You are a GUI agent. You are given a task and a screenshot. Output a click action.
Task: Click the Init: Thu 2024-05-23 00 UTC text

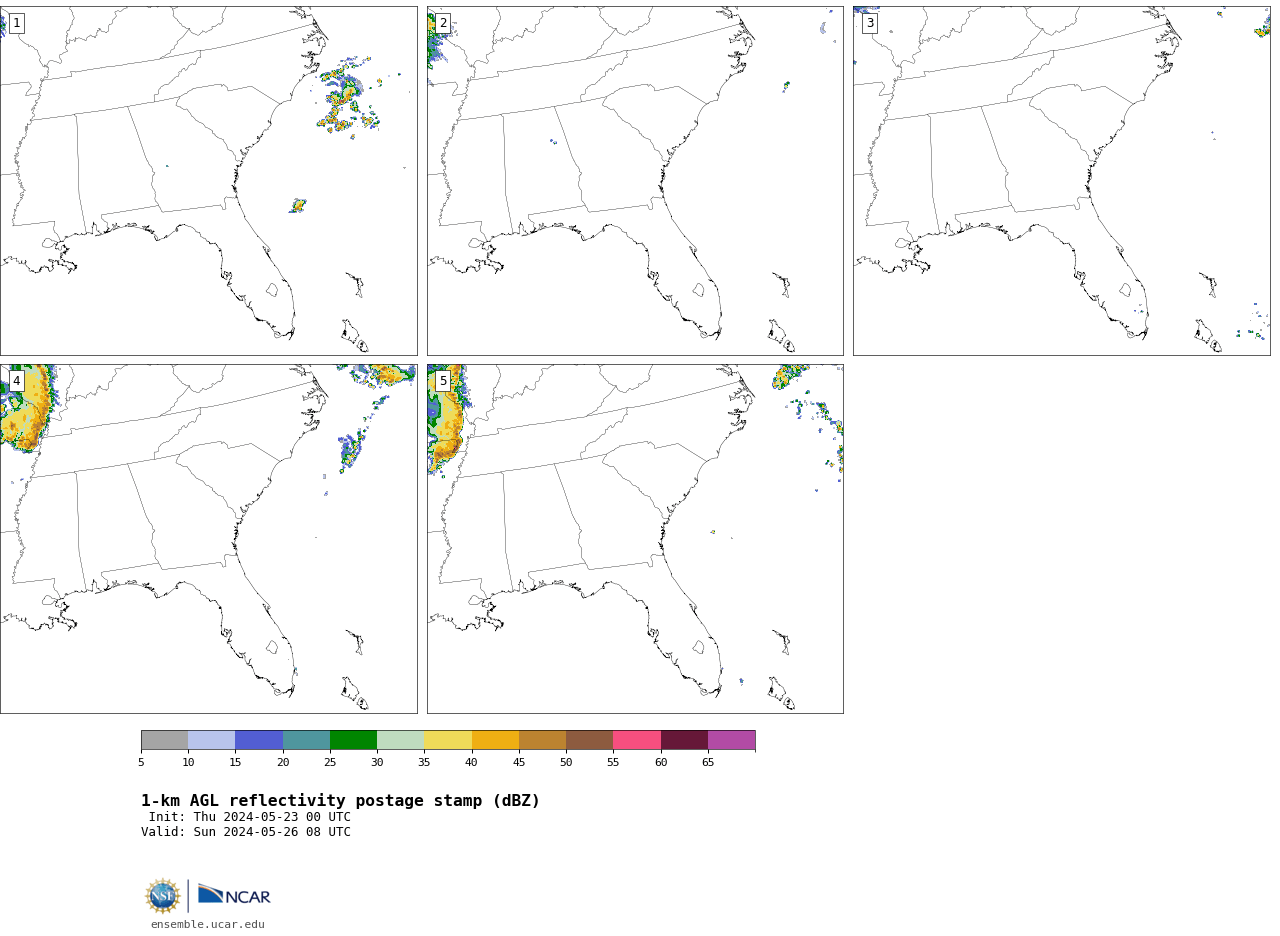click(x=250, y=817)
